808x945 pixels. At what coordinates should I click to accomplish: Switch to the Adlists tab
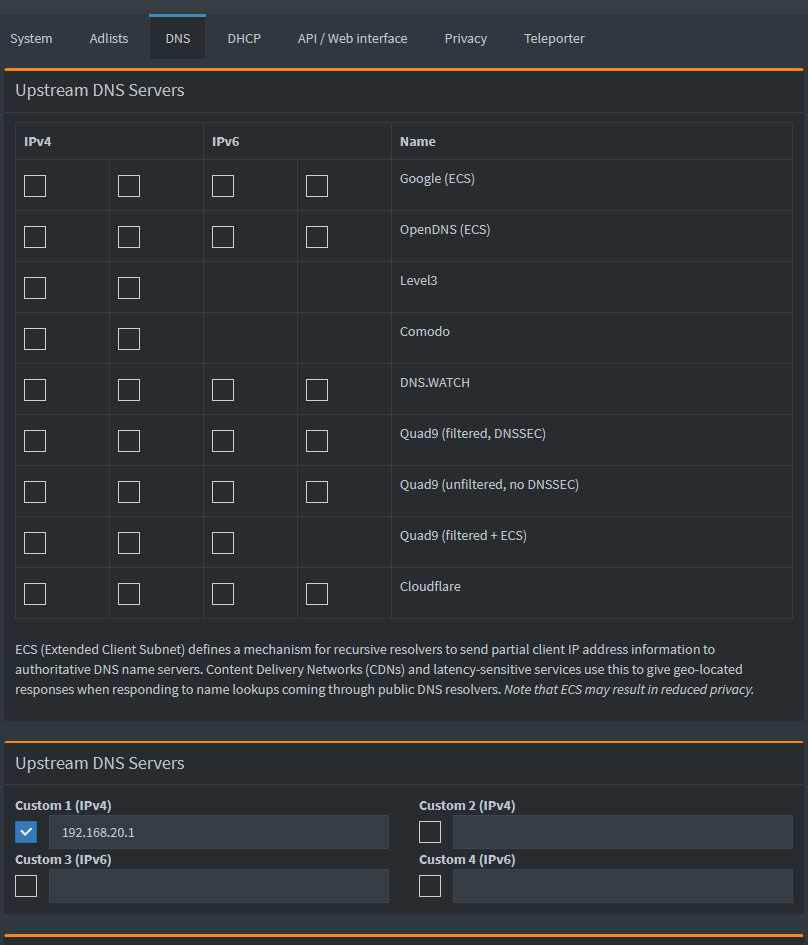tap(109, 39)
